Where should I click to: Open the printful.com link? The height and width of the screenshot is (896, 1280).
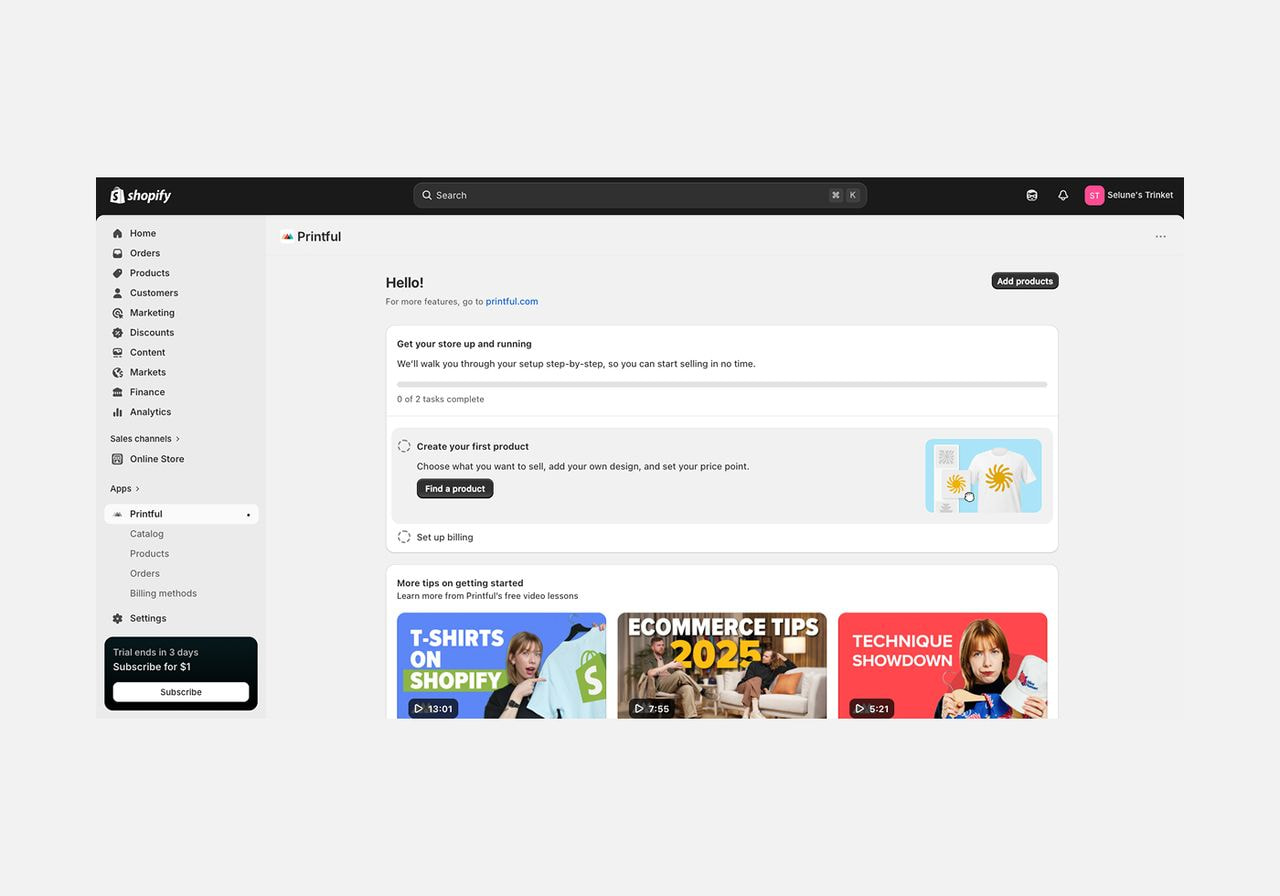(x=512, y=301)
